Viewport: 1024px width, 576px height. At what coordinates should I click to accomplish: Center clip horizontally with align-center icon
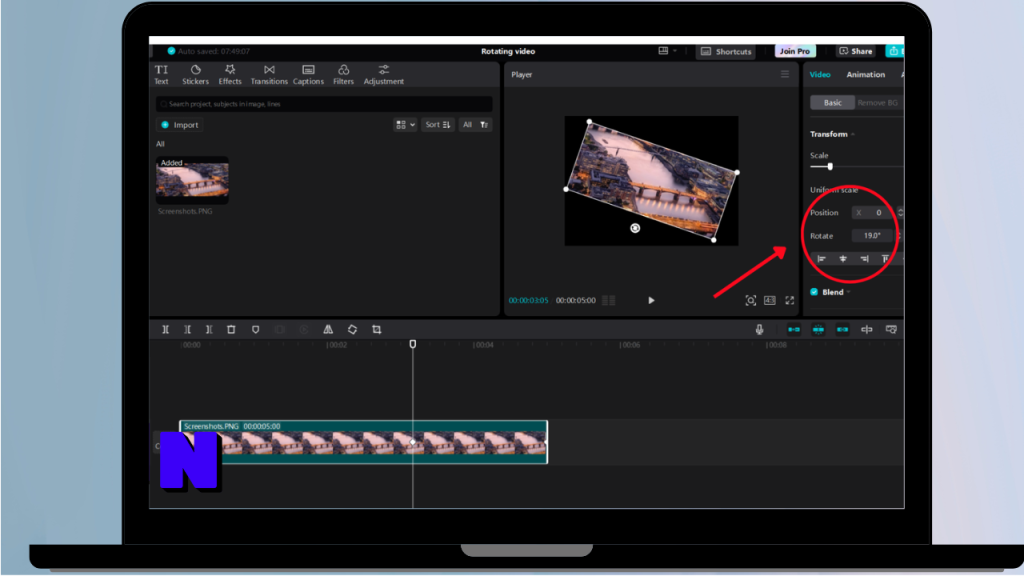843,259
